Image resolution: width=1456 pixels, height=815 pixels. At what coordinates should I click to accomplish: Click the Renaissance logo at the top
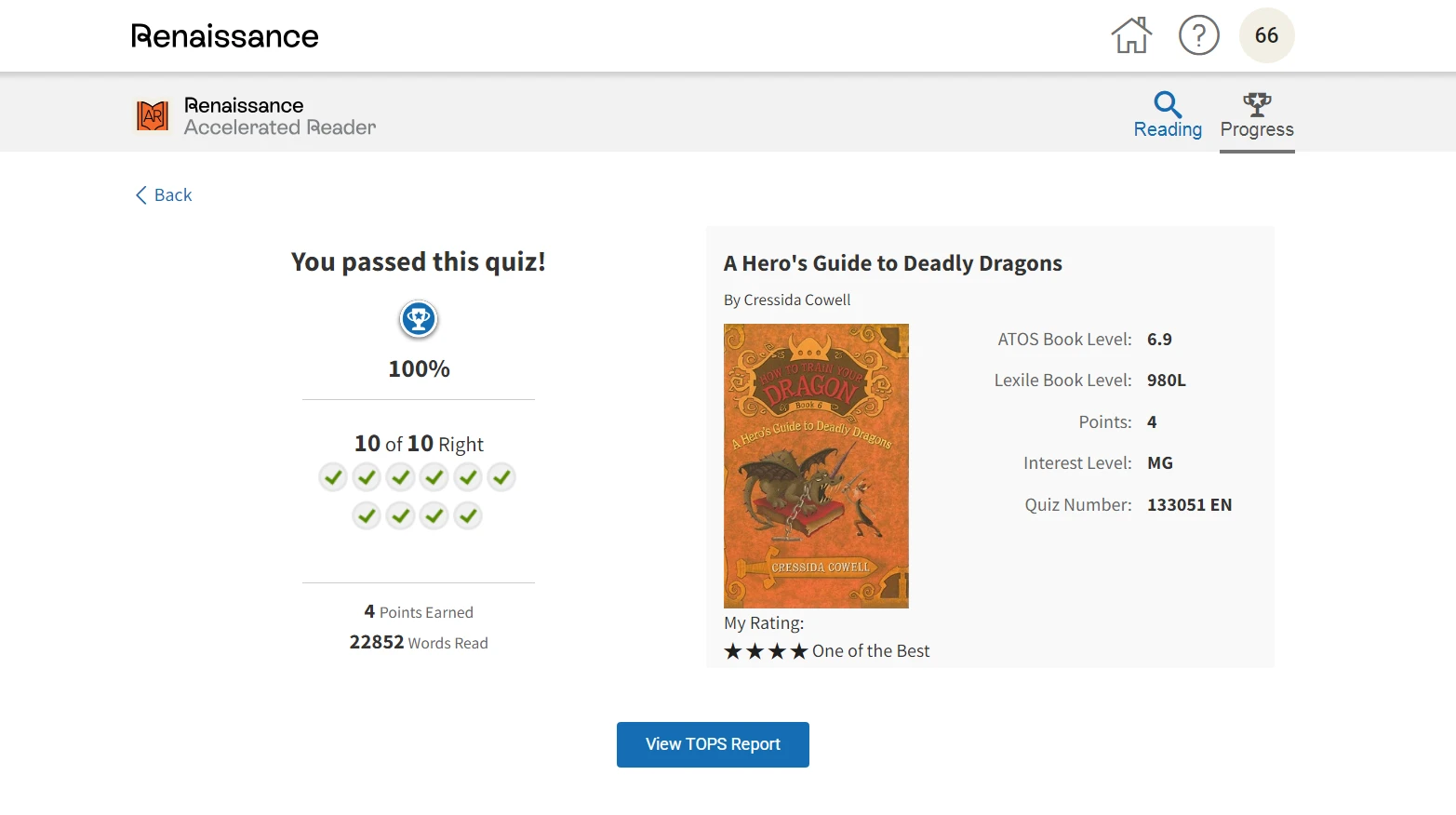224,36
